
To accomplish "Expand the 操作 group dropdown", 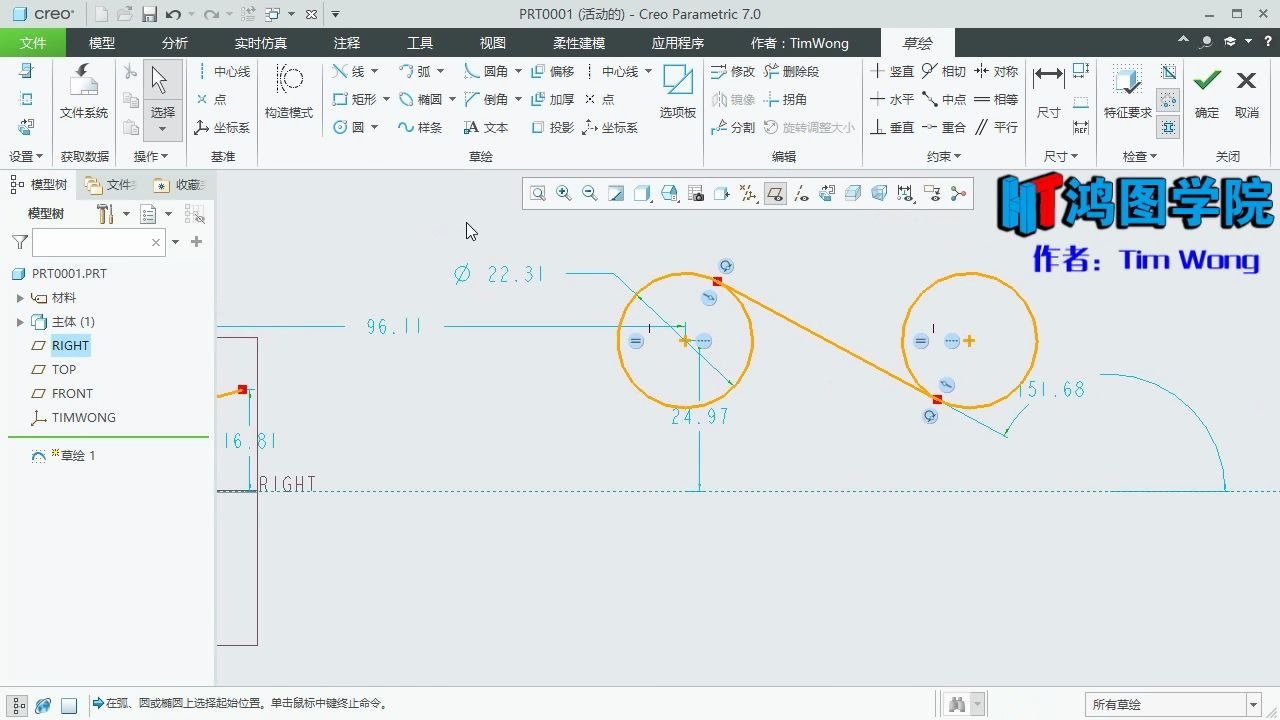I will (151, 156).
